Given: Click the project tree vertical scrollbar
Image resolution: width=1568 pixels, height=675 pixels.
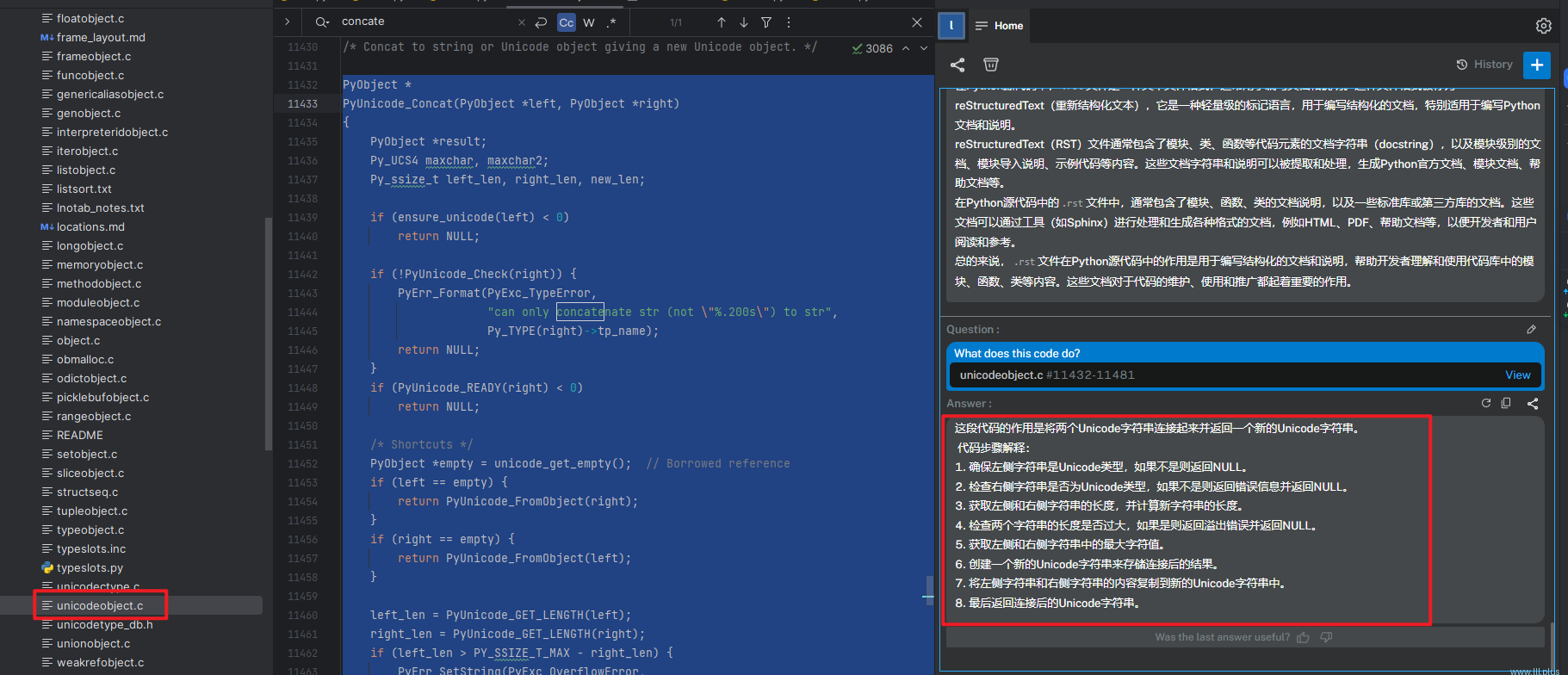Looking at the screenshot, I should click(x=268, y=333).
